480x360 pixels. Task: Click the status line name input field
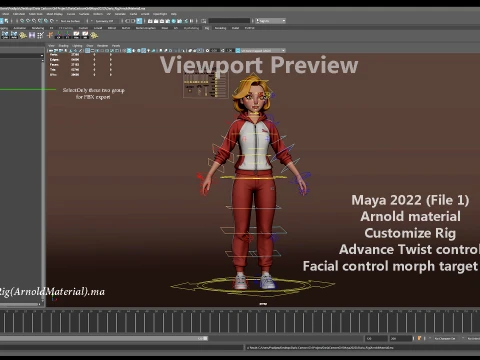tap(229, 21)
